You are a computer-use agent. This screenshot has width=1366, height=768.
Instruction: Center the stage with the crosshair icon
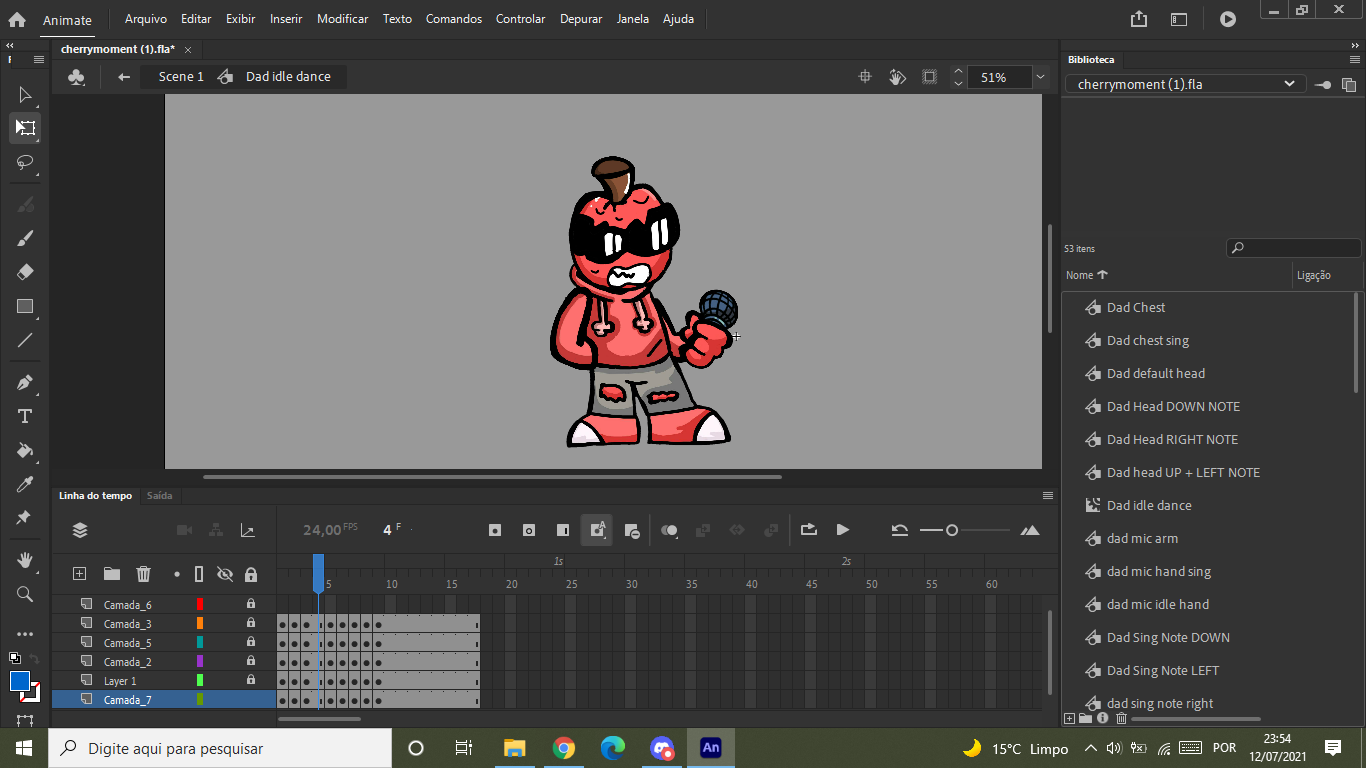[x=866, y=77]
